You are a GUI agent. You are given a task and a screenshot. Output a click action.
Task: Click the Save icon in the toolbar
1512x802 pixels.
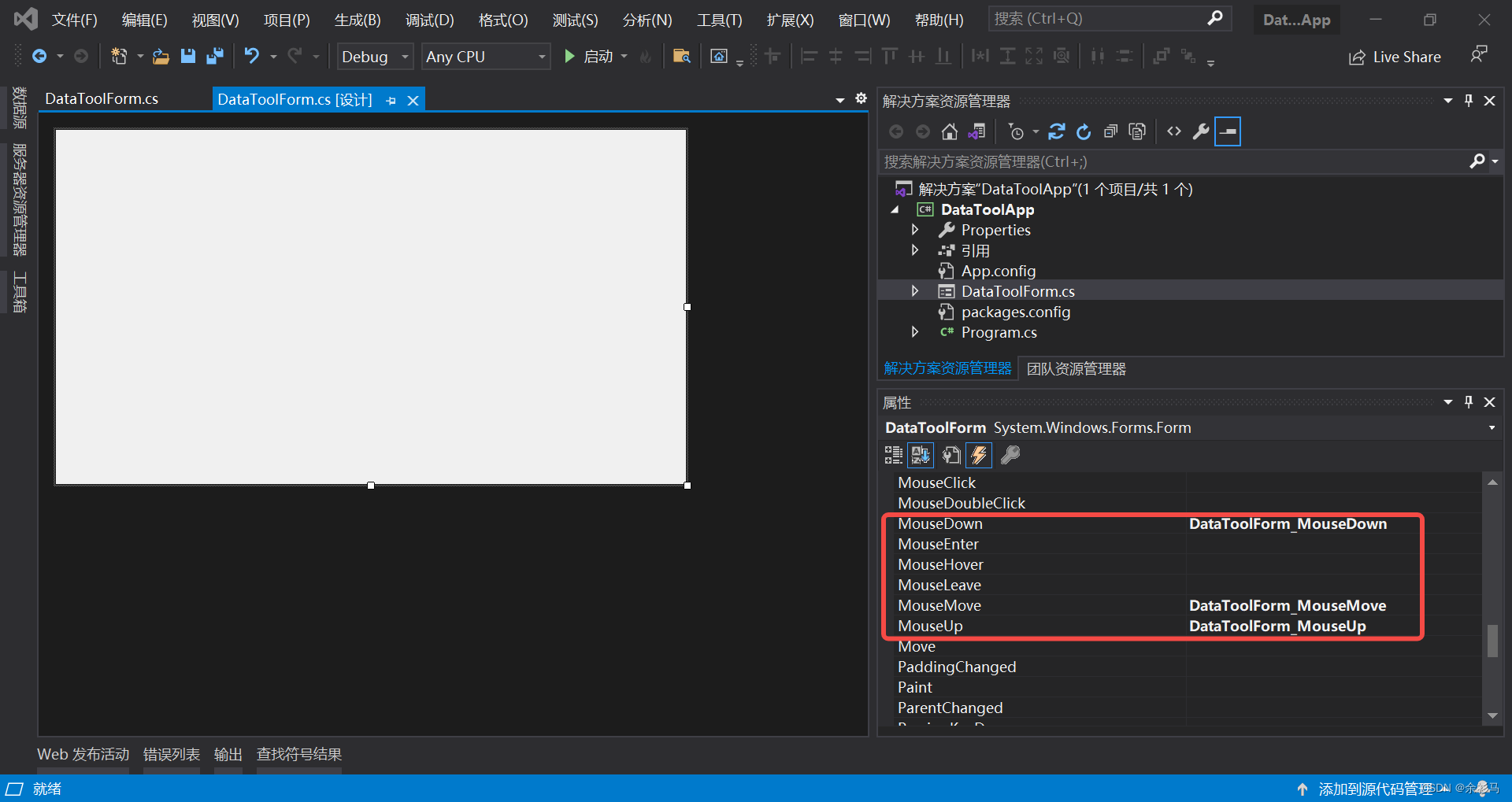187,56
